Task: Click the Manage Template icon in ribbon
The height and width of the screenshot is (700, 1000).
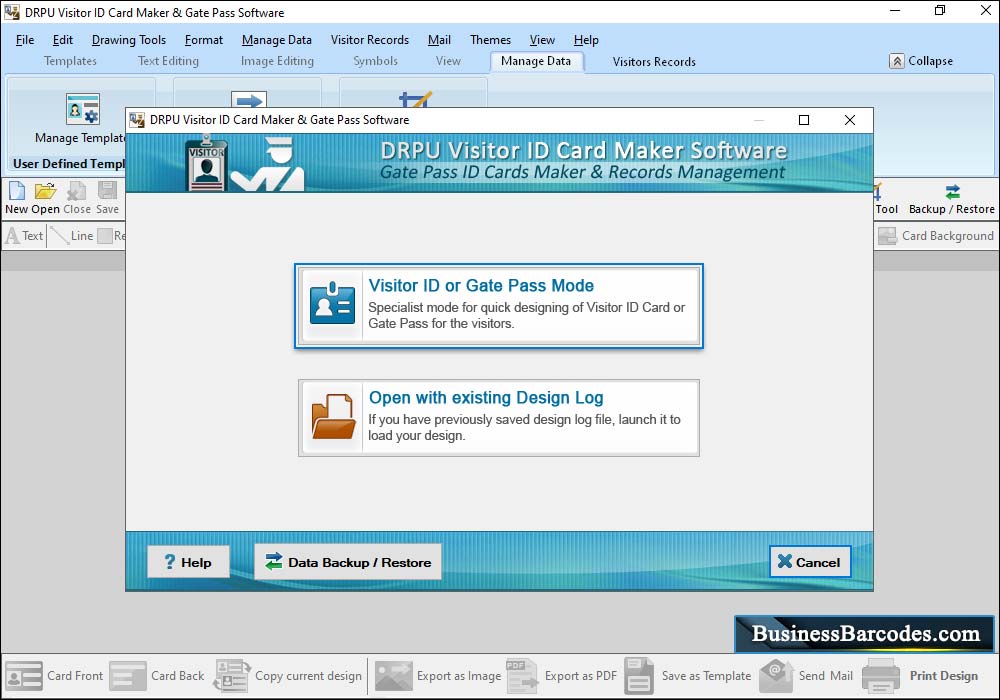Action: [x=83, y=109]
